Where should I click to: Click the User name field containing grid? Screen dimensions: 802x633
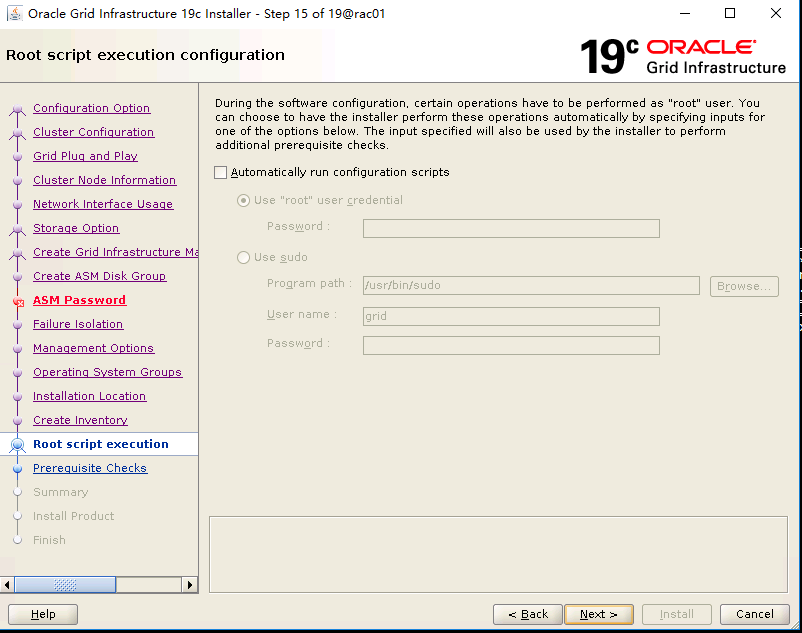(x=511, y=316)
